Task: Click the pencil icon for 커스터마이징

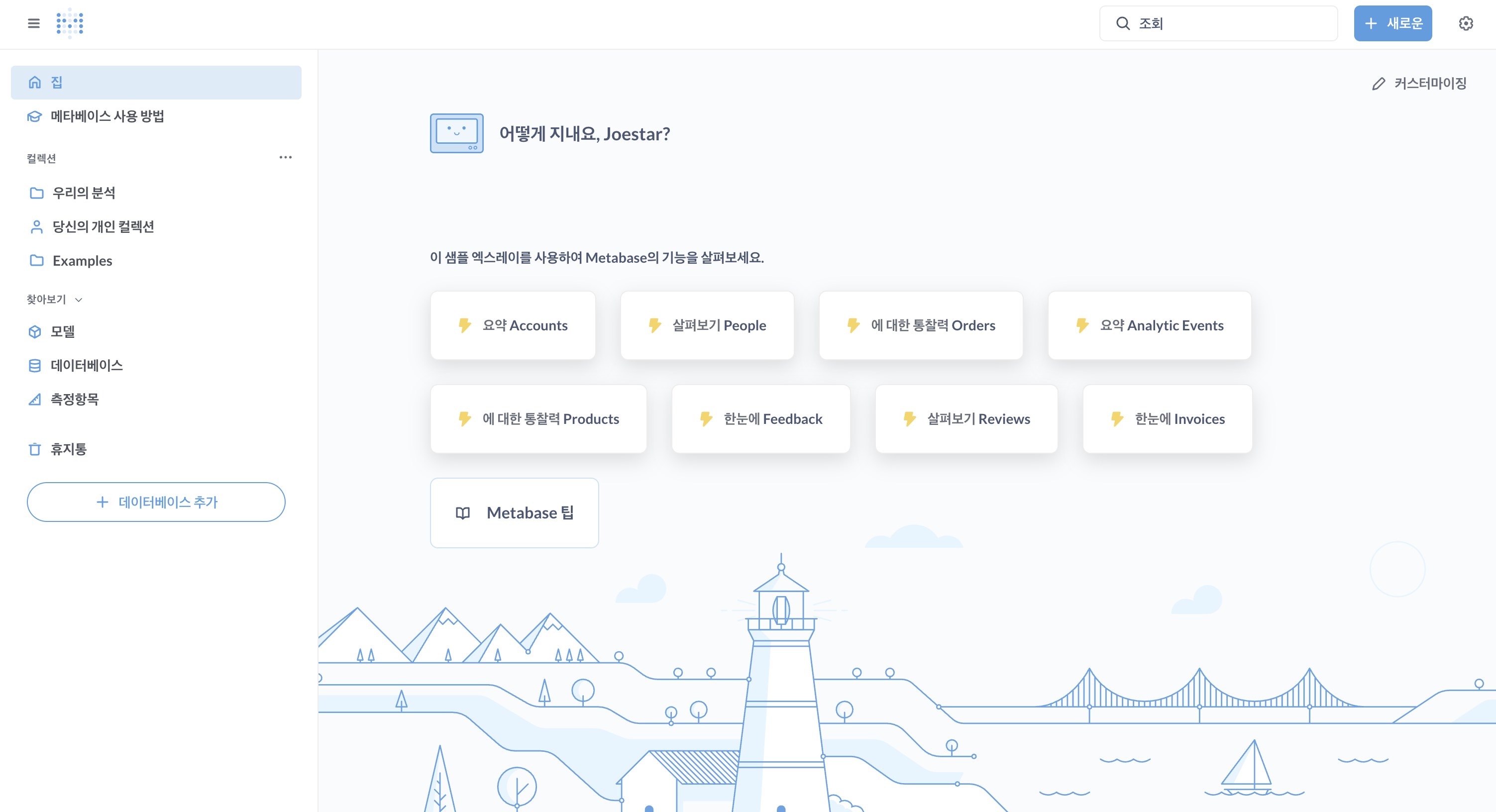Action: pos(1378,84)
